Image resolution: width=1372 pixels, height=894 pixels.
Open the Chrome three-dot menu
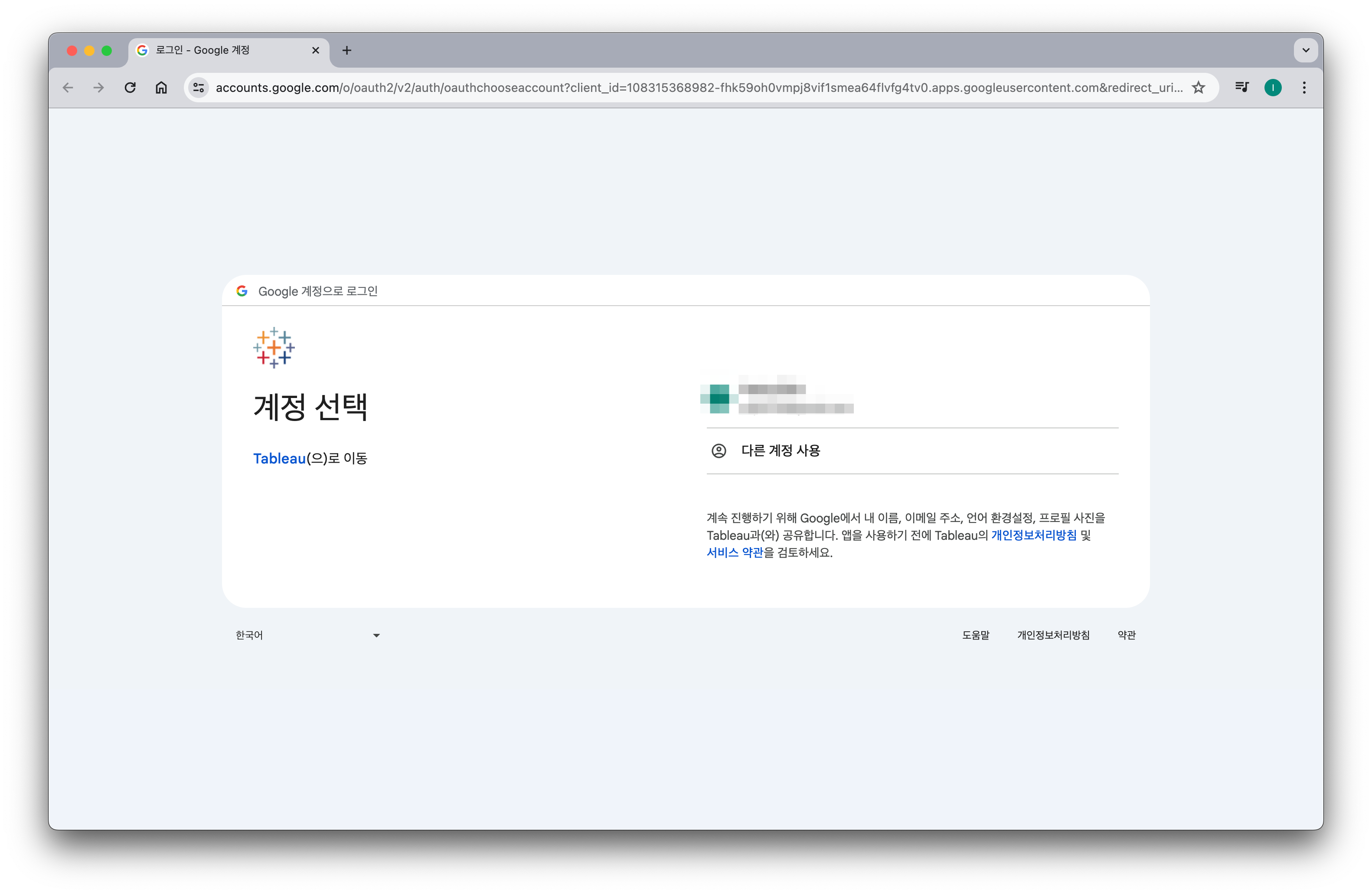pos(1304,88)
